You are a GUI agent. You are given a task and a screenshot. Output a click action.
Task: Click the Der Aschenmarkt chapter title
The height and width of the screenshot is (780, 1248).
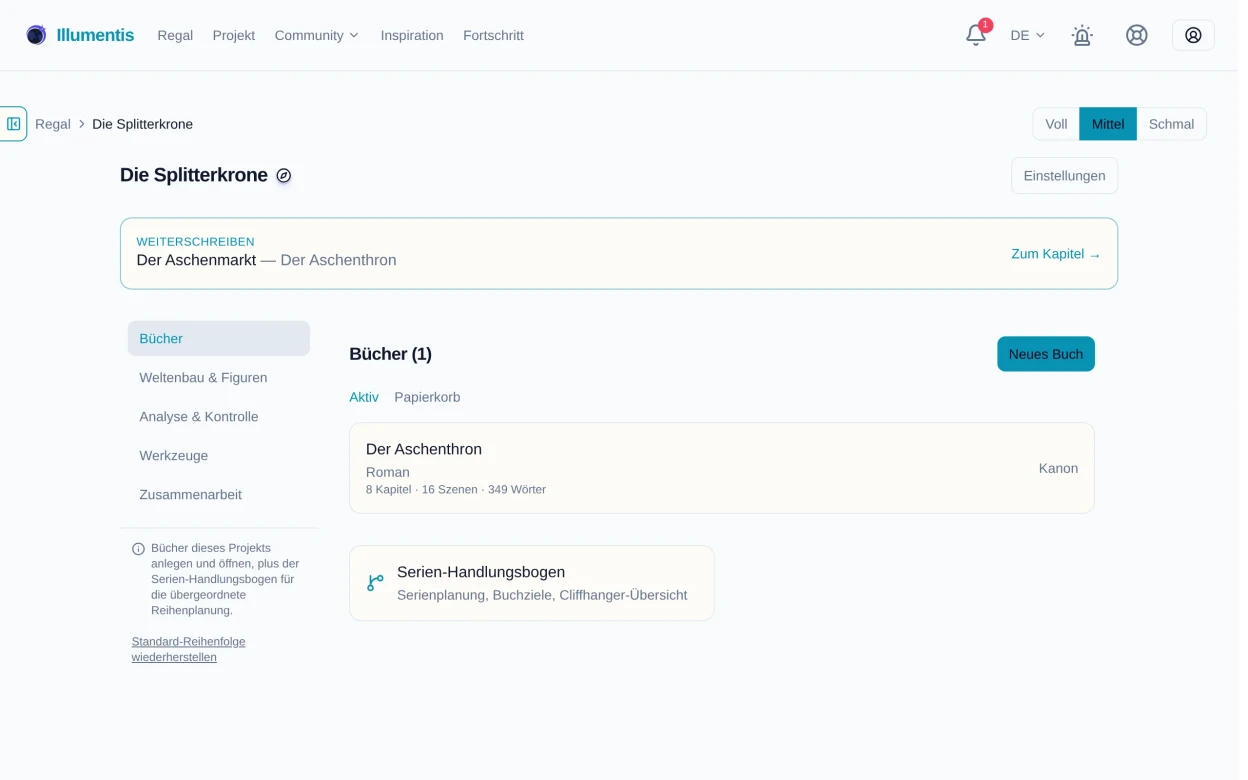196,260
